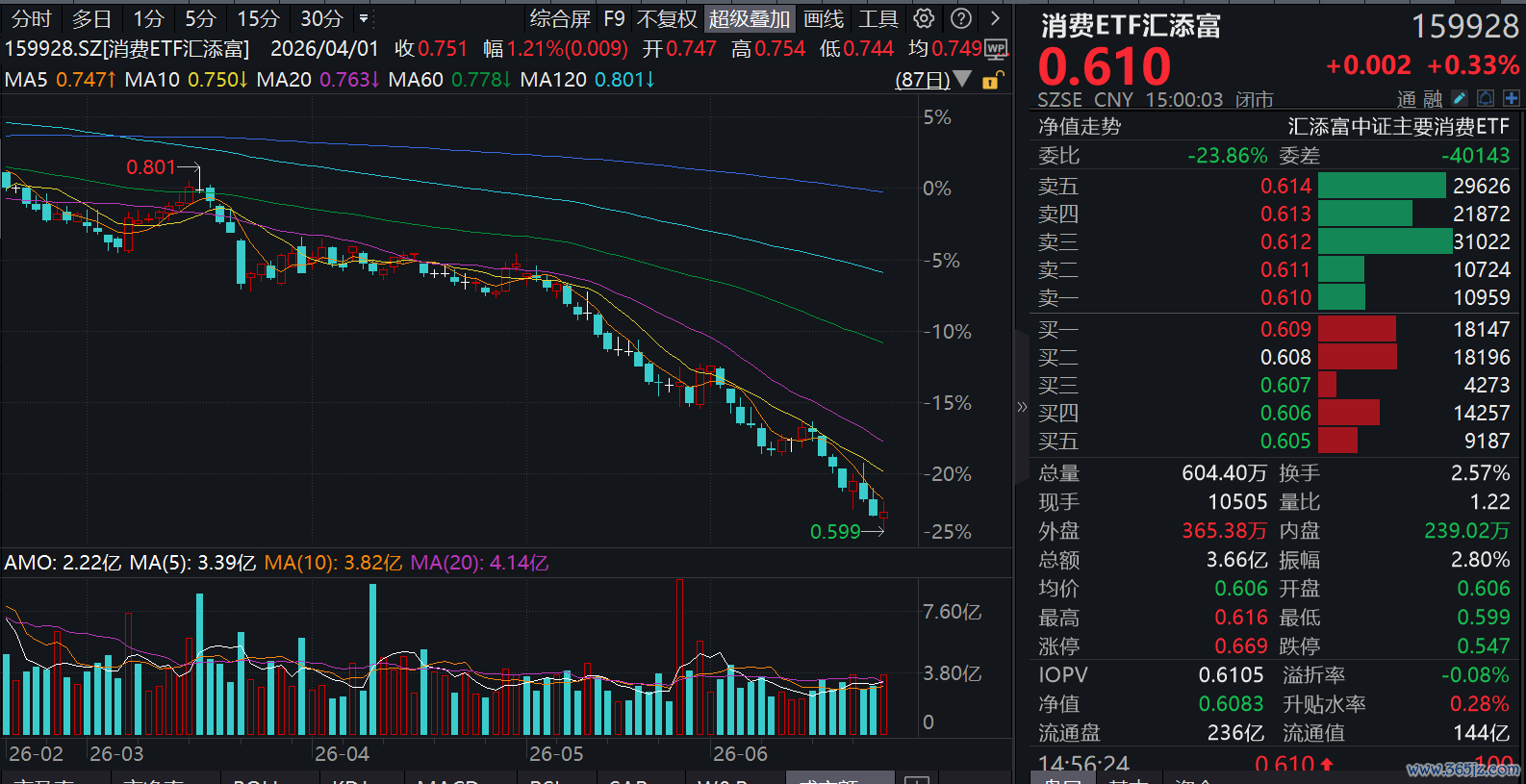Select the 卖三 0.612 ask price
This screenshot has width=1526, height=784.
[1286, 241]
